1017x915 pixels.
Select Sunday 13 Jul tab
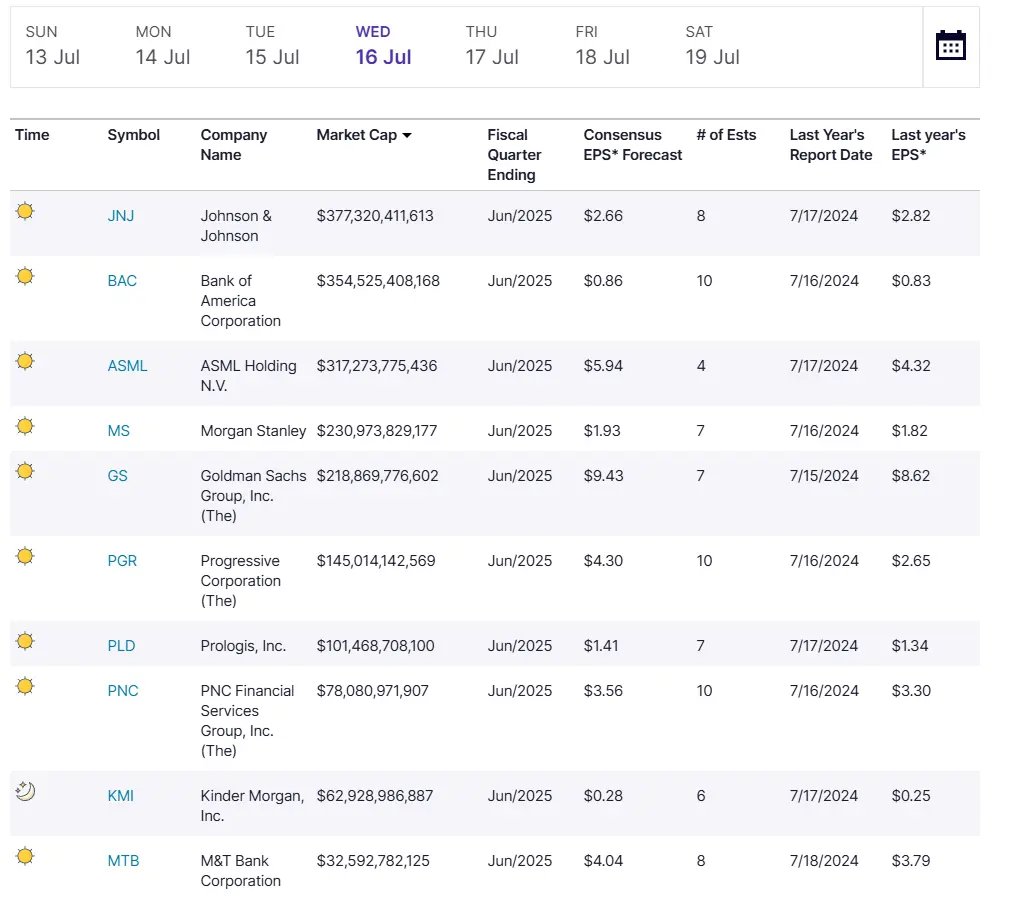(53, 46)
